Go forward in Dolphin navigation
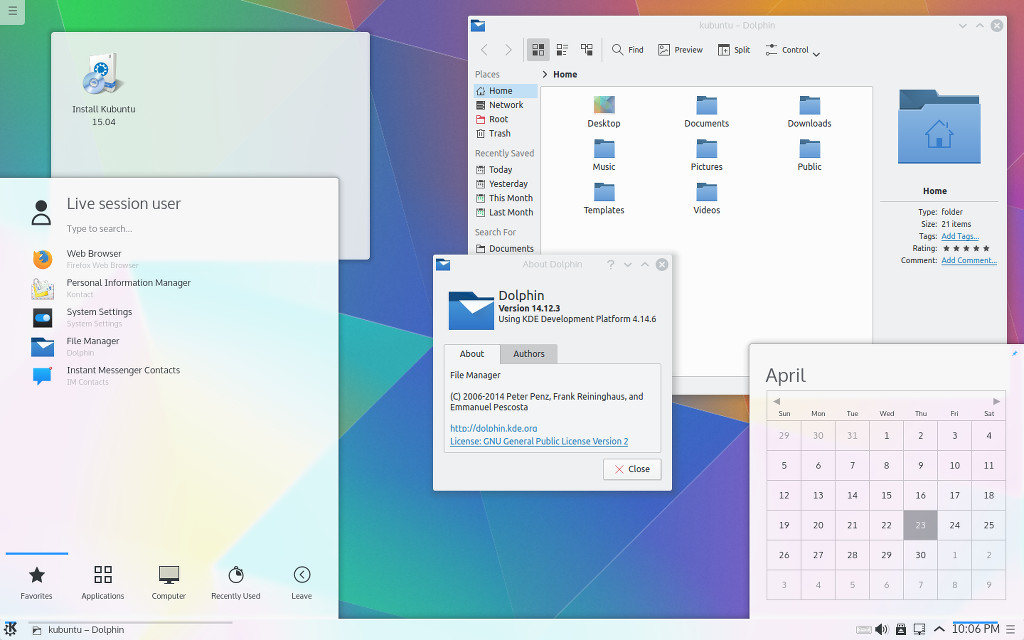The image size is (1024, 640). coord(508,50)
